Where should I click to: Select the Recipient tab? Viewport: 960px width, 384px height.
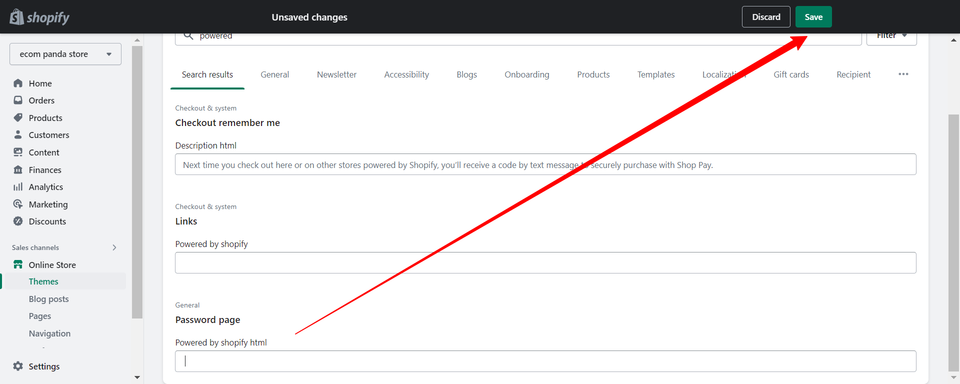[853, 75]
